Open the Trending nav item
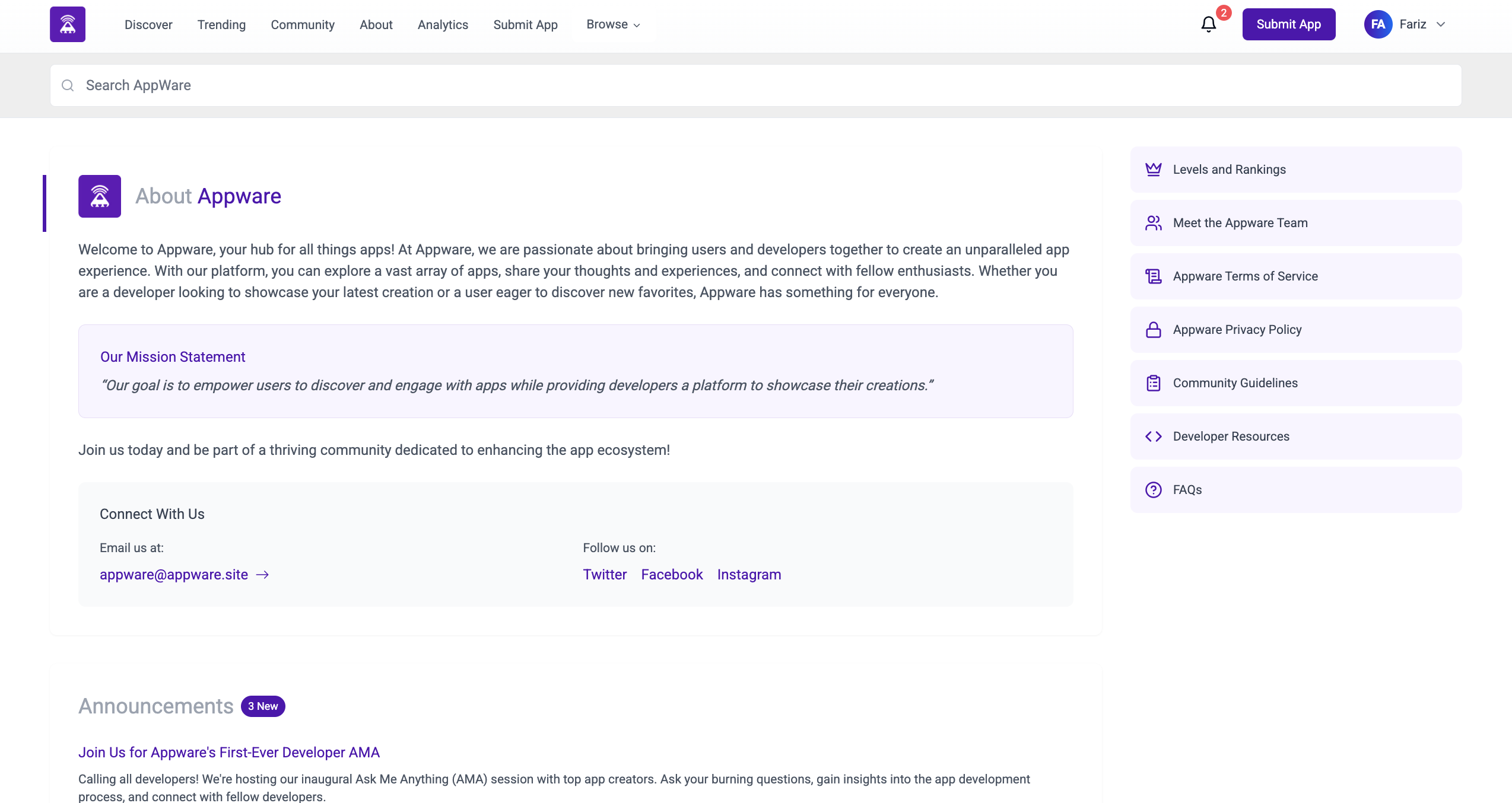Image resolution: width=1512 pixels, height=803 pixels. 221,24
